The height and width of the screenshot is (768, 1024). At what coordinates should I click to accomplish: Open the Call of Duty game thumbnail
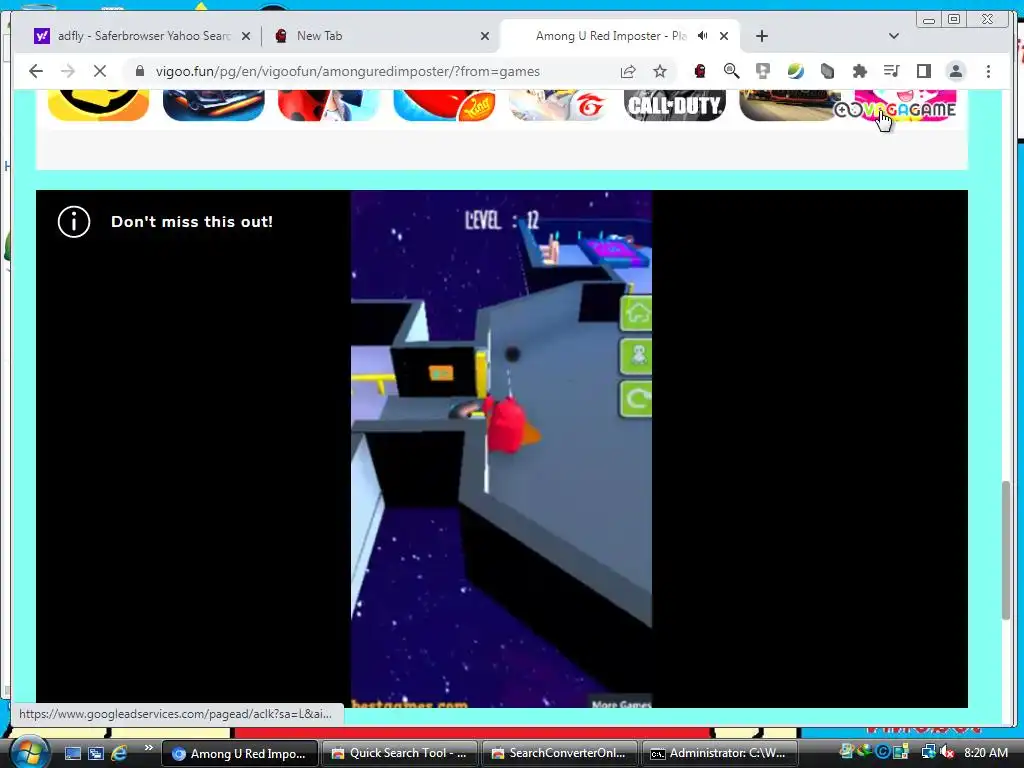(x=675, y=106)
